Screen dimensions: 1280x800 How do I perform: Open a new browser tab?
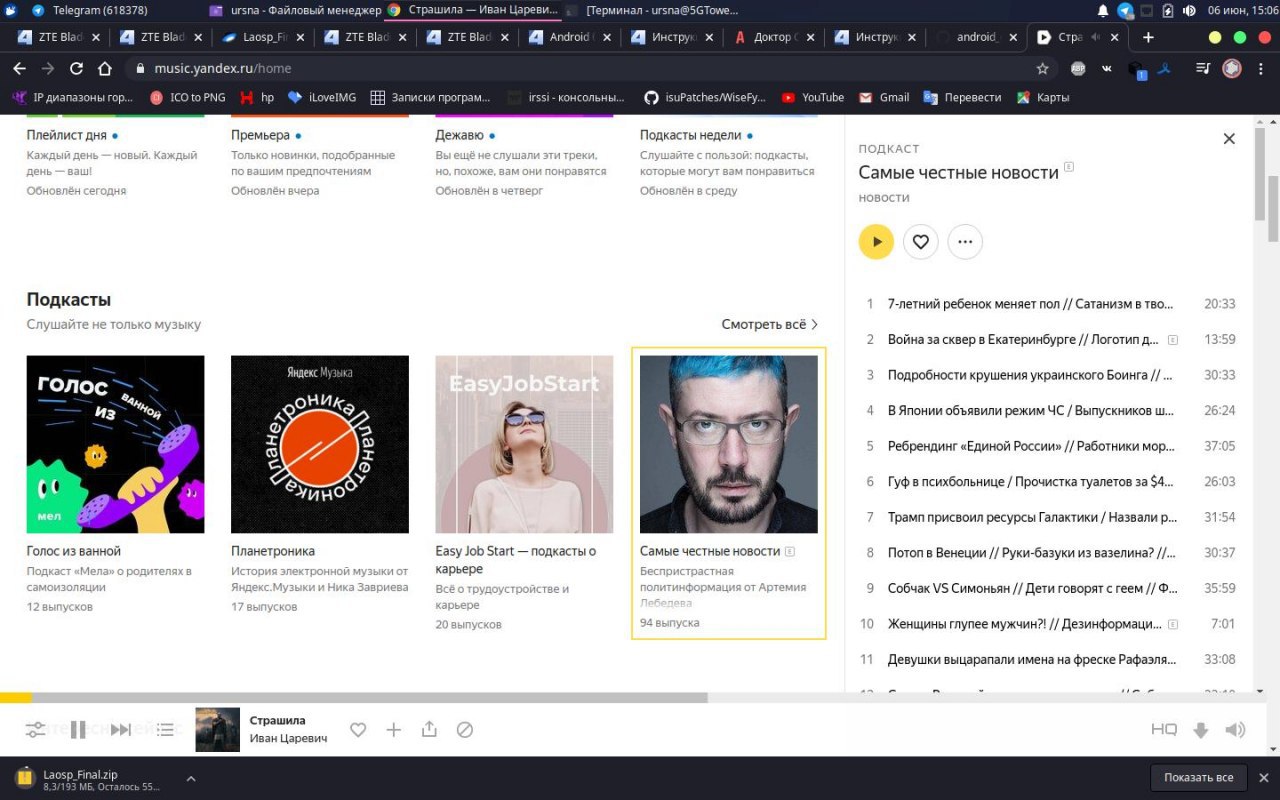tap(1148, 37)
